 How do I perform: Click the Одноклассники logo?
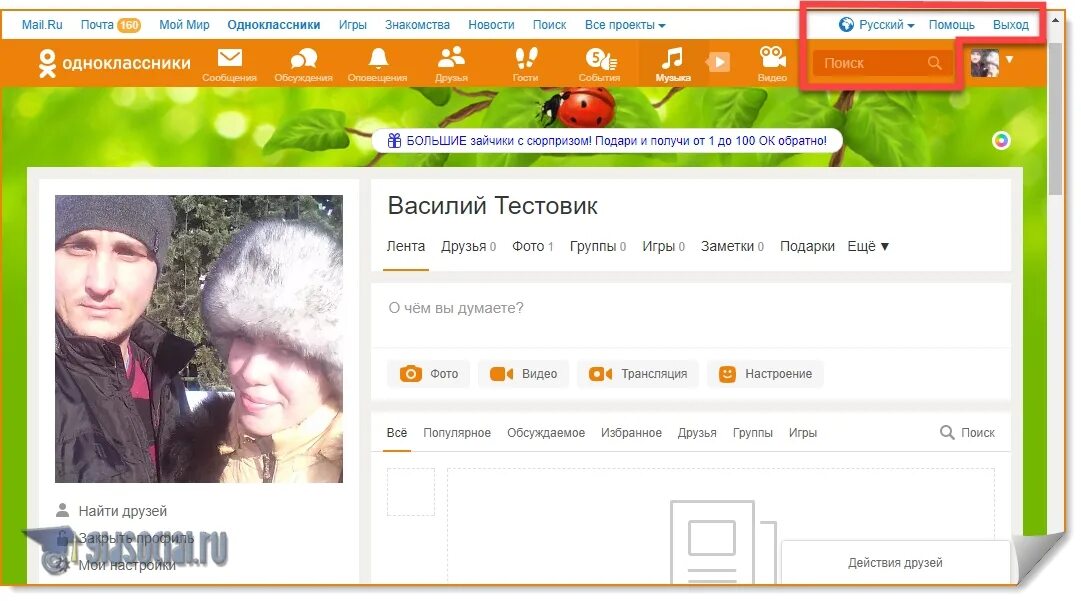point(114,63)
